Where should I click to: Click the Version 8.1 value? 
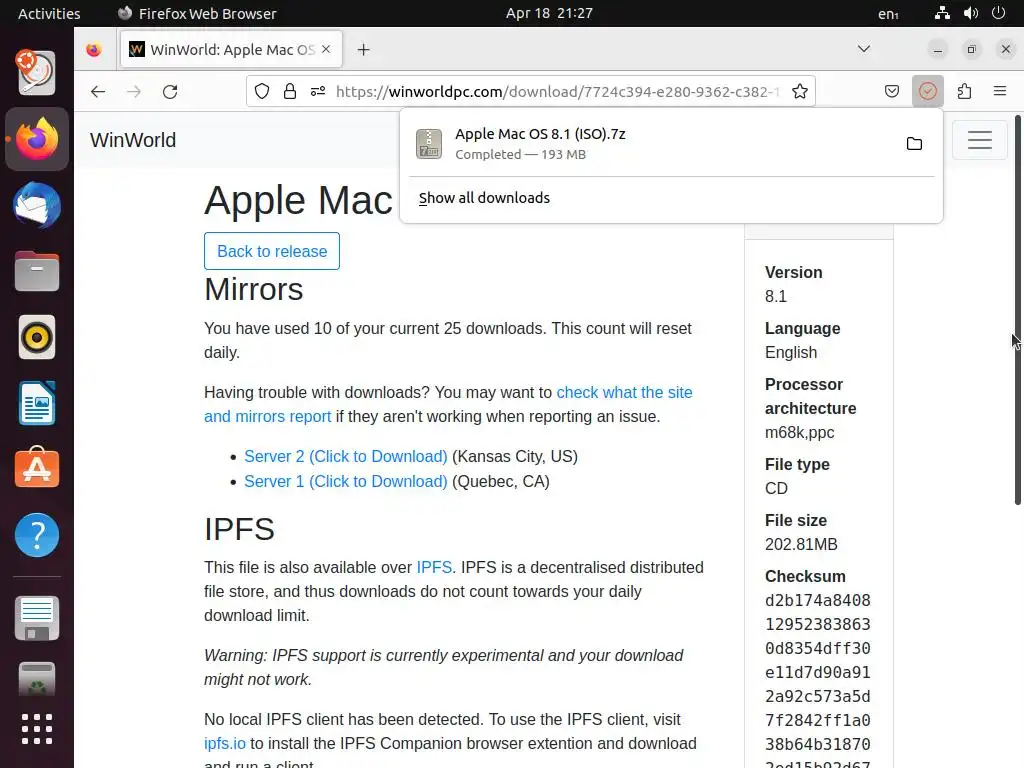pyautogui.click(x=776, y=296)
